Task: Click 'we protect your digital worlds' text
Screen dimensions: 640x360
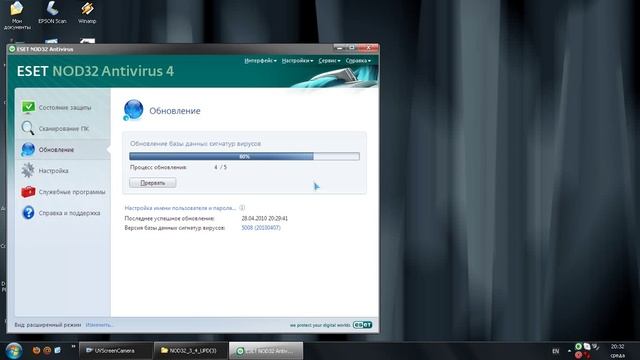Action: [x=320, y=325]
